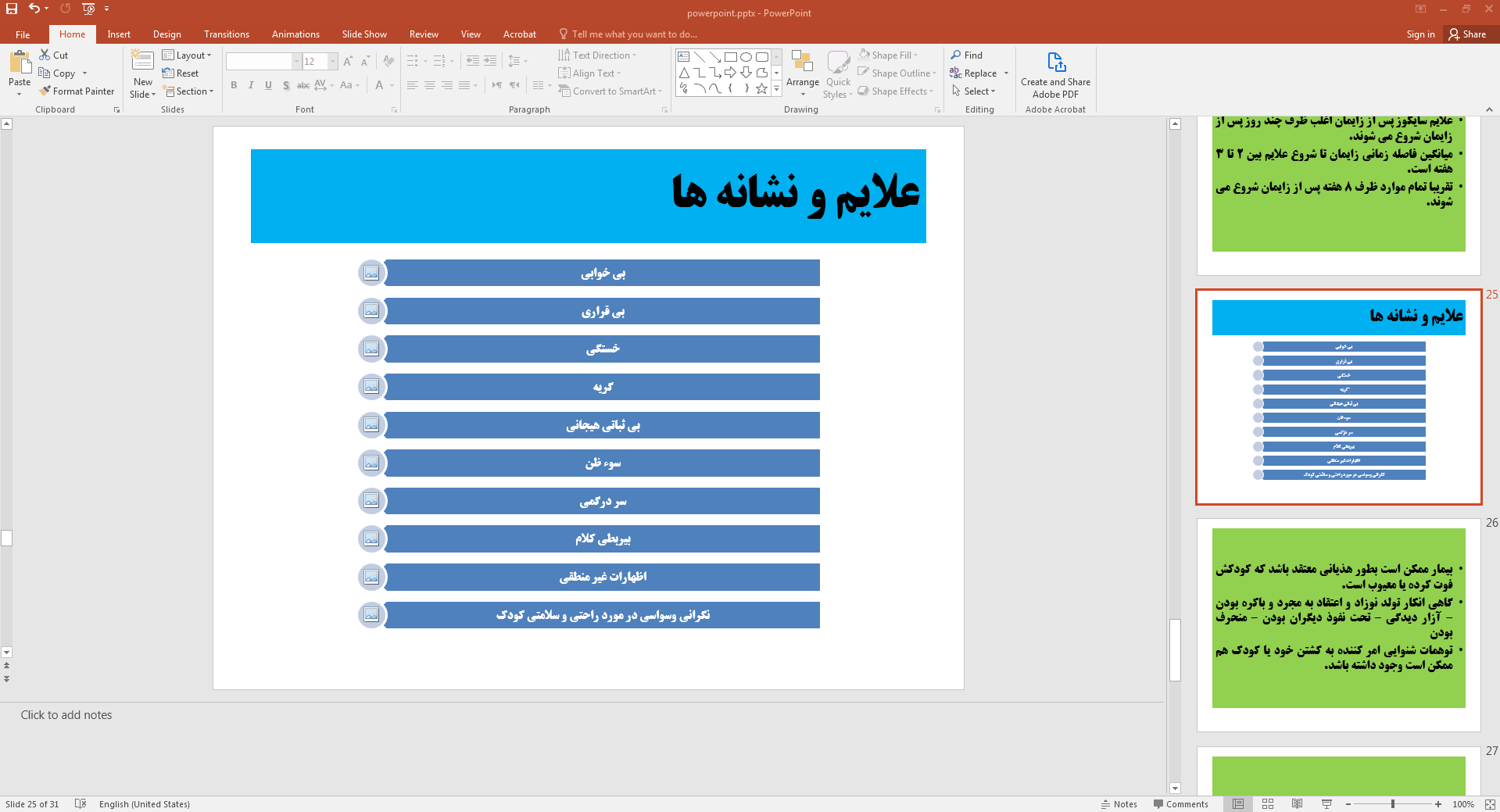Click the zoom out minus button
The image size is (1500, 812).
1348,803
